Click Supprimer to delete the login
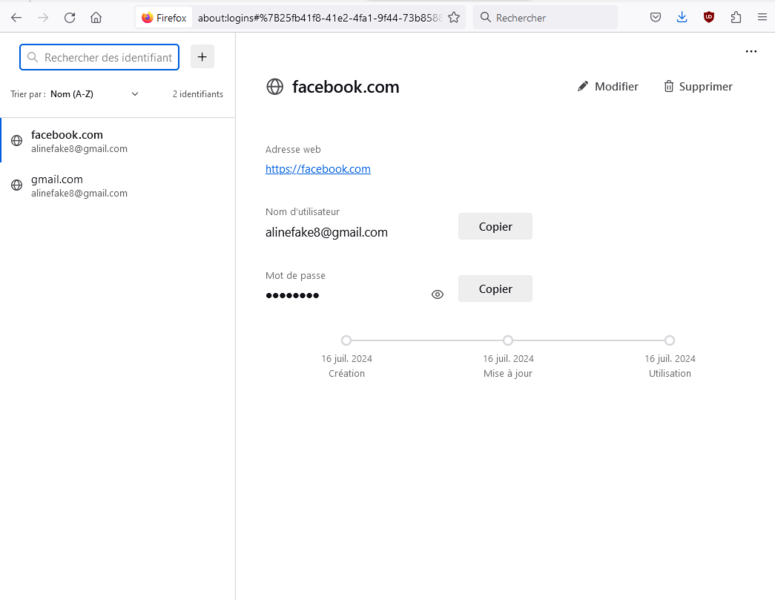 point(697,87)
